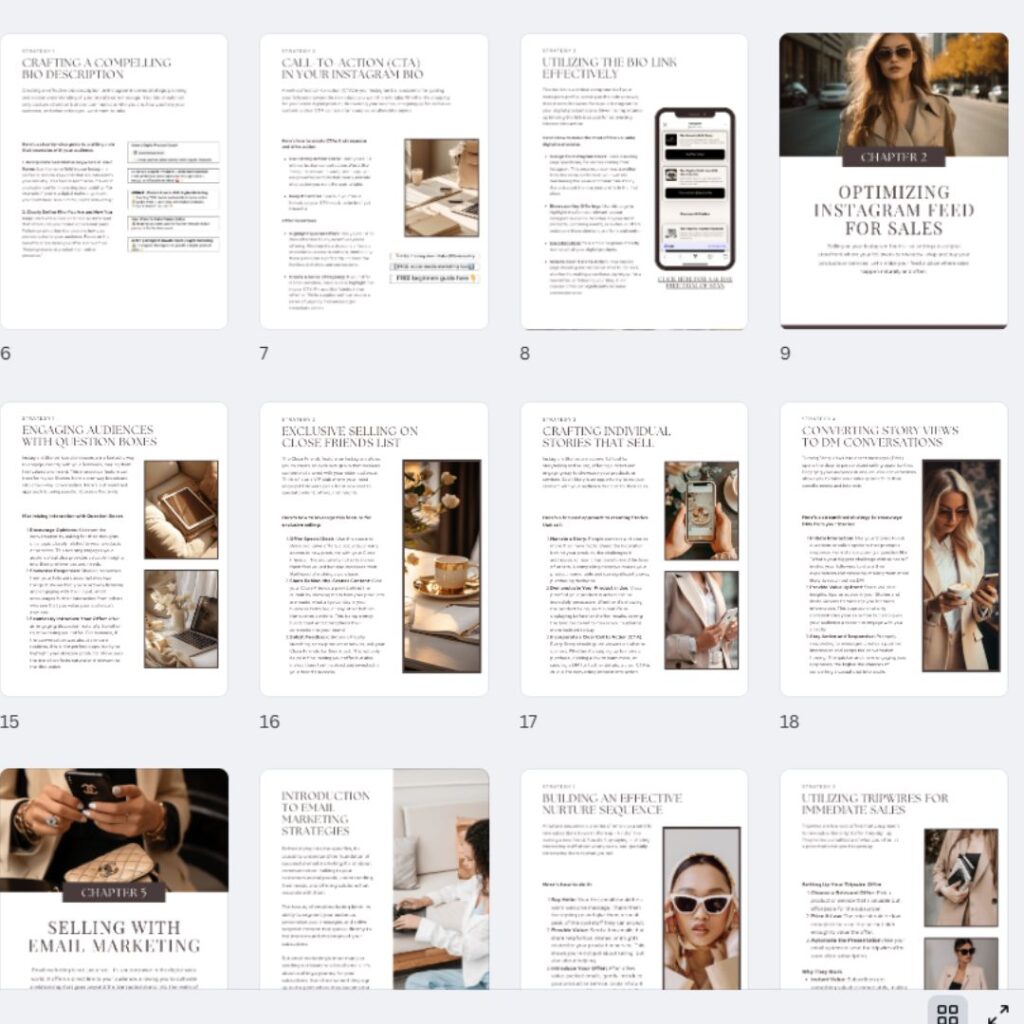This screenshot has width=1024, height=1024.
Task: Click the page number 15 label
Action: [10, 721]
